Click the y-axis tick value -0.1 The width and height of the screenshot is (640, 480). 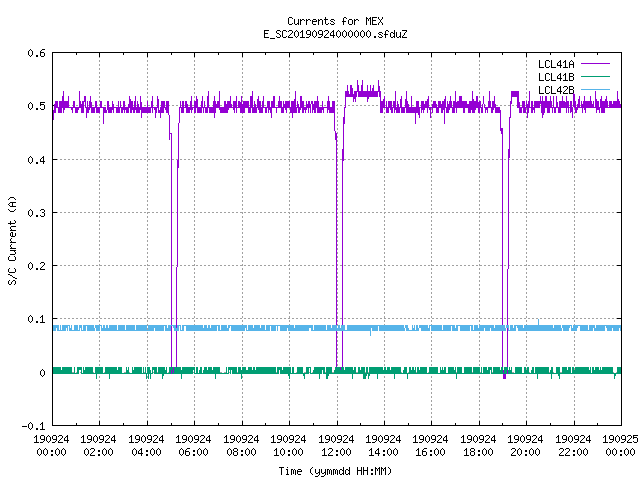(x=33, y=426)
